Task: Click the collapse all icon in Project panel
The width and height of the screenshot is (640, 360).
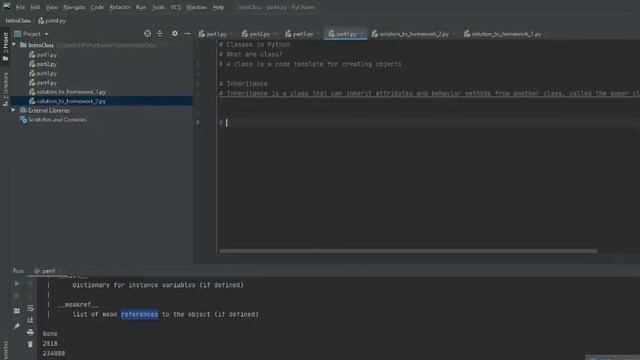Action: (160, 34)
